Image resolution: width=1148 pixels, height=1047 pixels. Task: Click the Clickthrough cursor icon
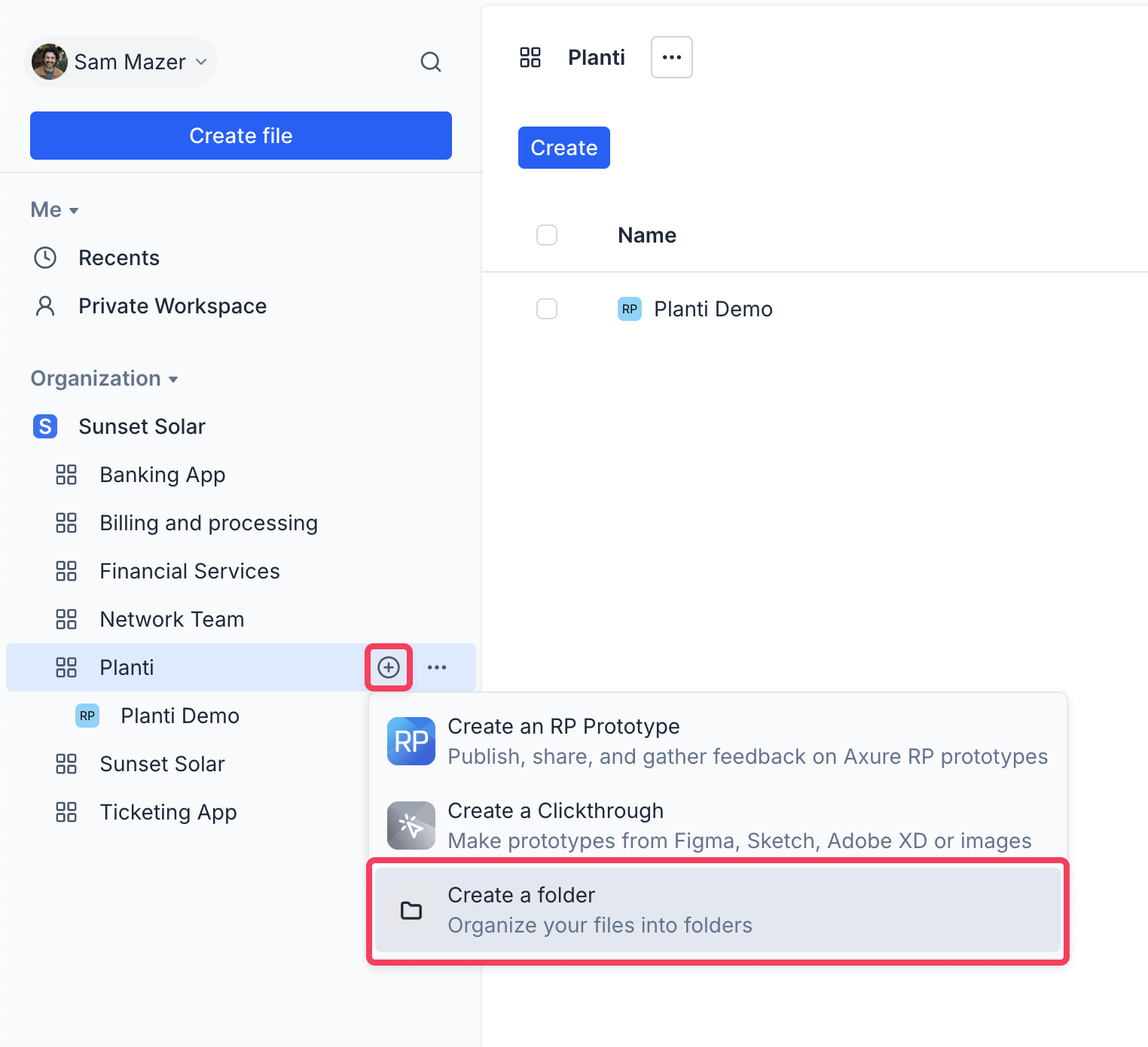(x=411, y=826)
